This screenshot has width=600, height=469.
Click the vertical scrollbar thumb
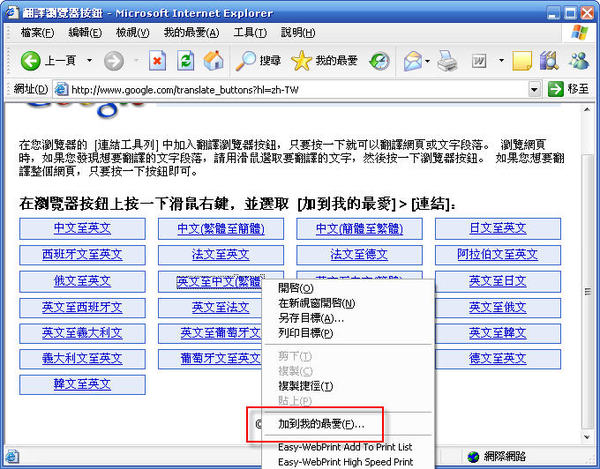click(587, 291)
